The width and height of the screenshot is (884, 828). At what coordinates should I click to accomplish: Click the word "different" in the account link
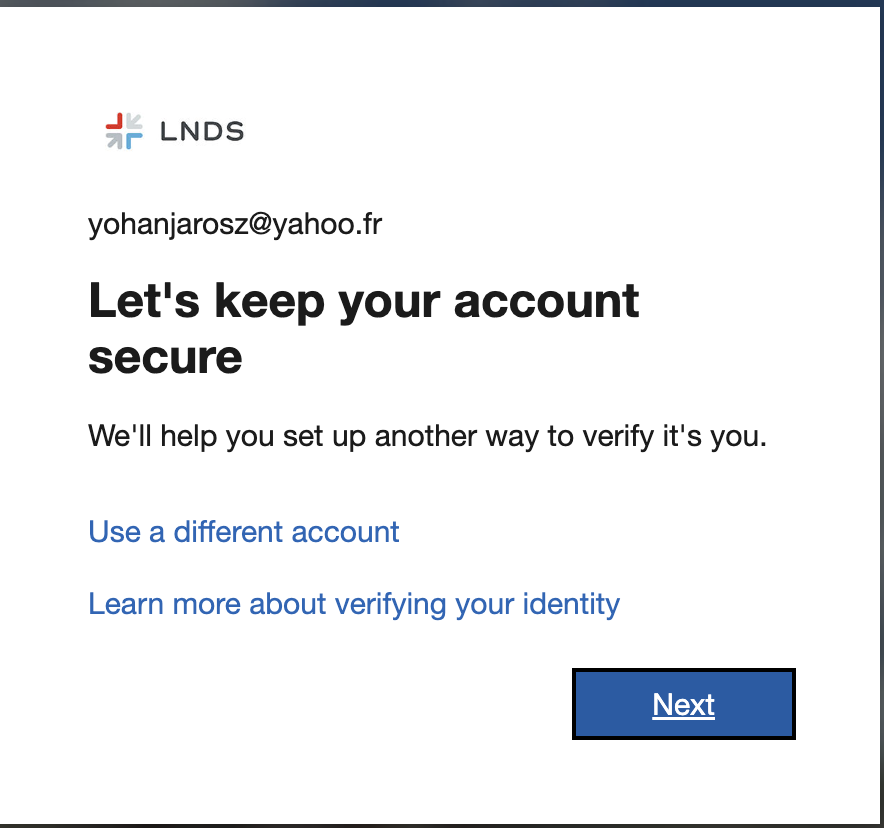(x=229, y=531)
